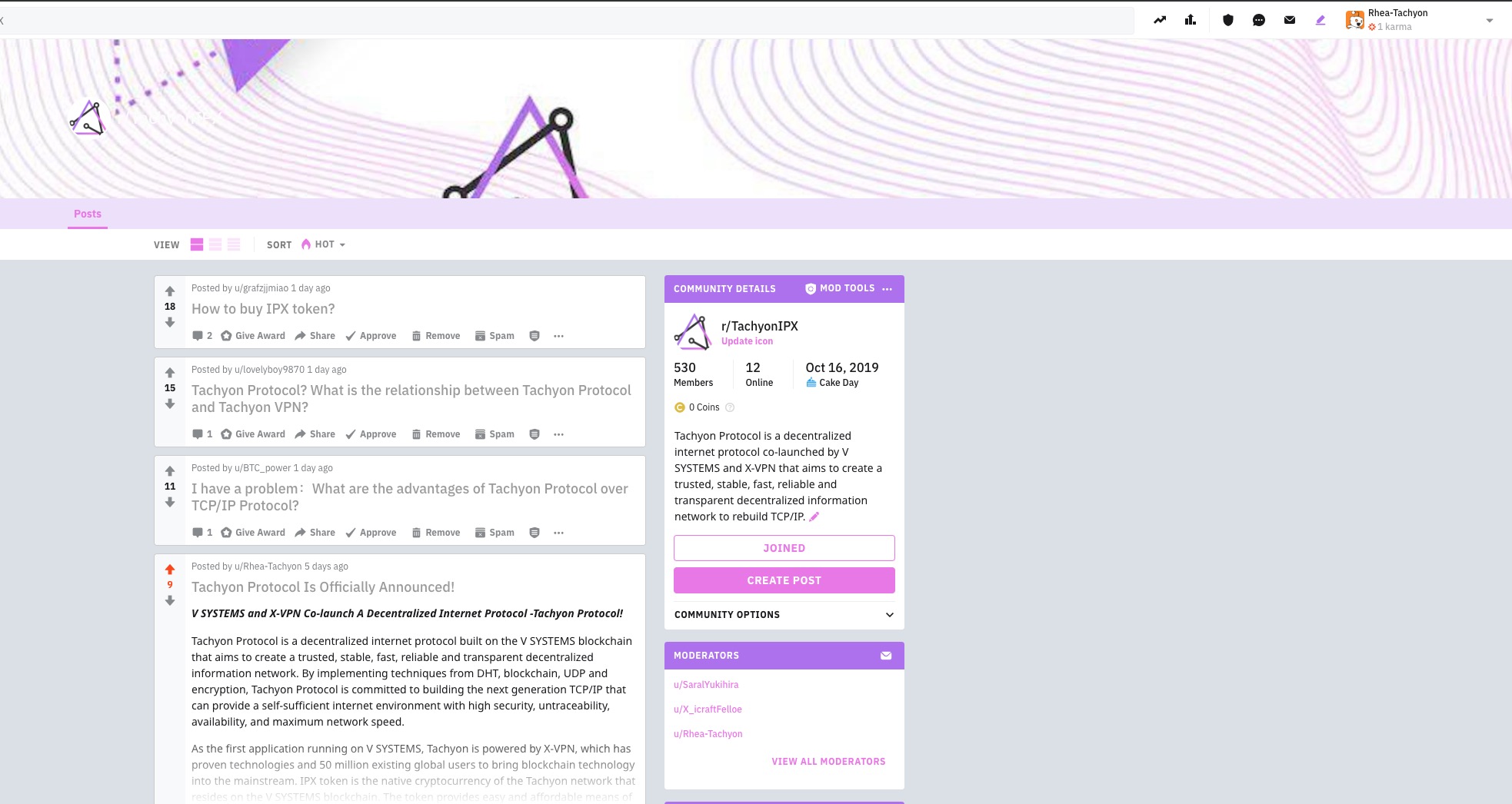Downvote the 'How to buy IPX token?' post
Screen dimensions: 1512x804
pos(170,322)
